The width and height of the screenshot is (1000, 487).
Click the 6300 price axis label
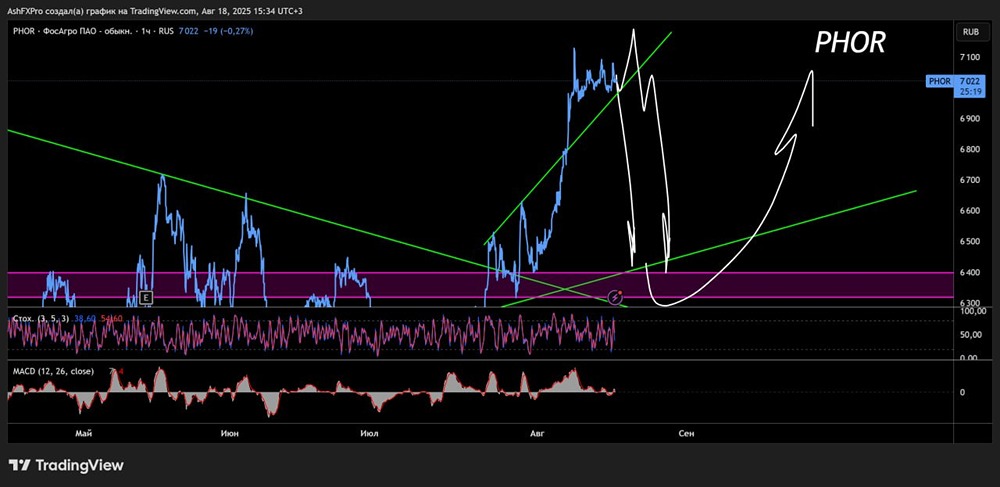pos(971,303)
